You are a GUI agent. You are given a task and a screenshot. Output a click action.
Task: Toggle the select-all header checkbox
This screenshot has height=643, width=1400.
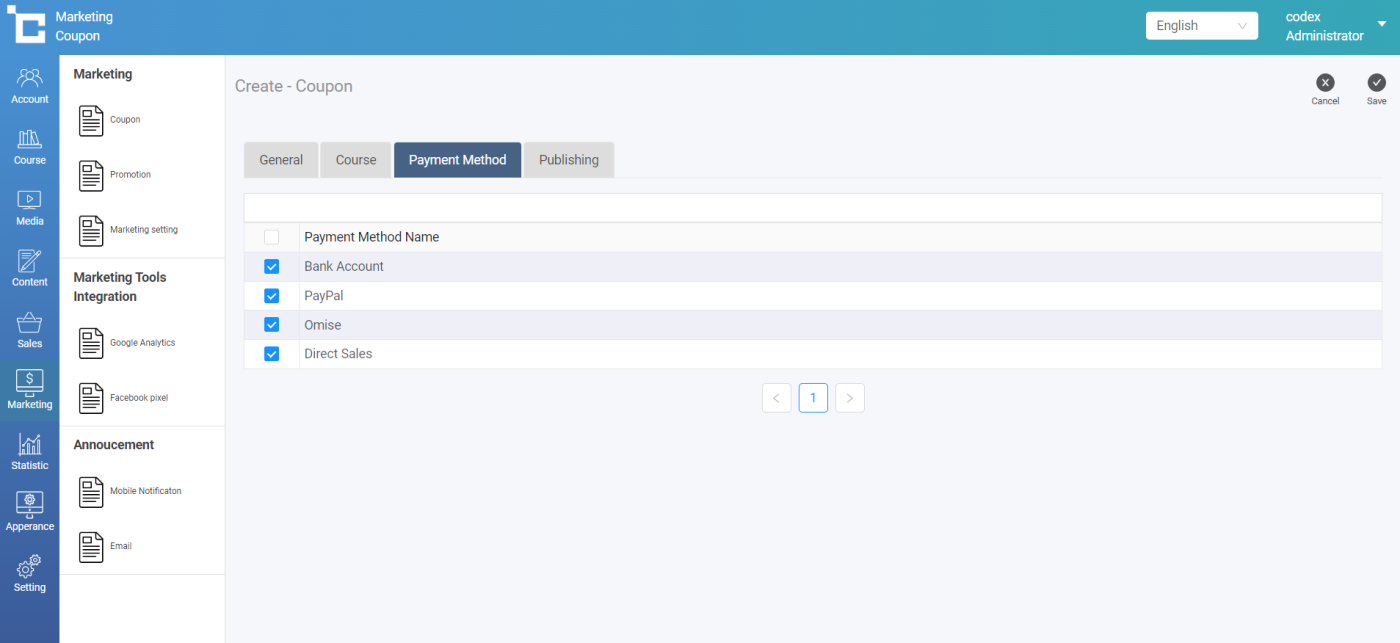(271, 237)
